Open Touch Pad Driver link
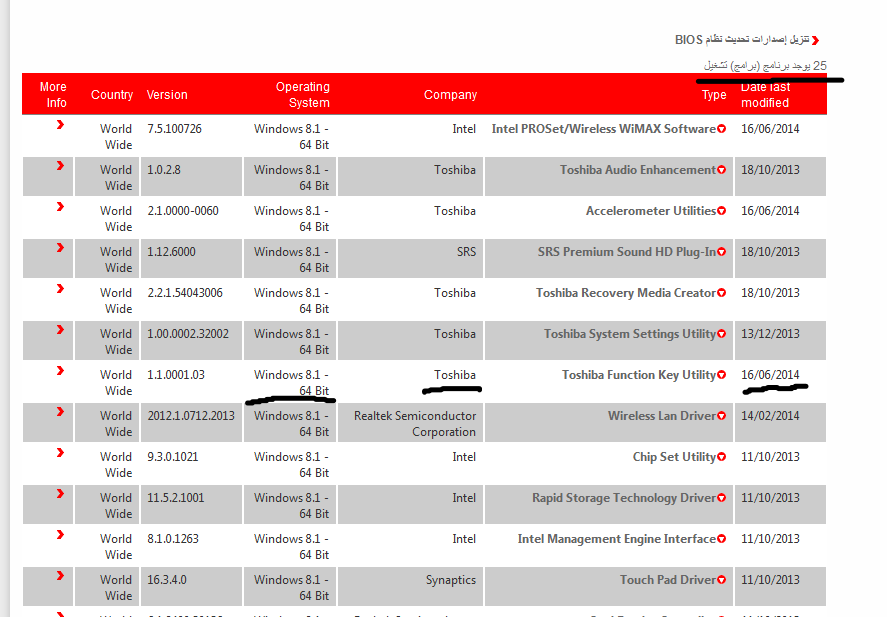 [x=668, y=580]
